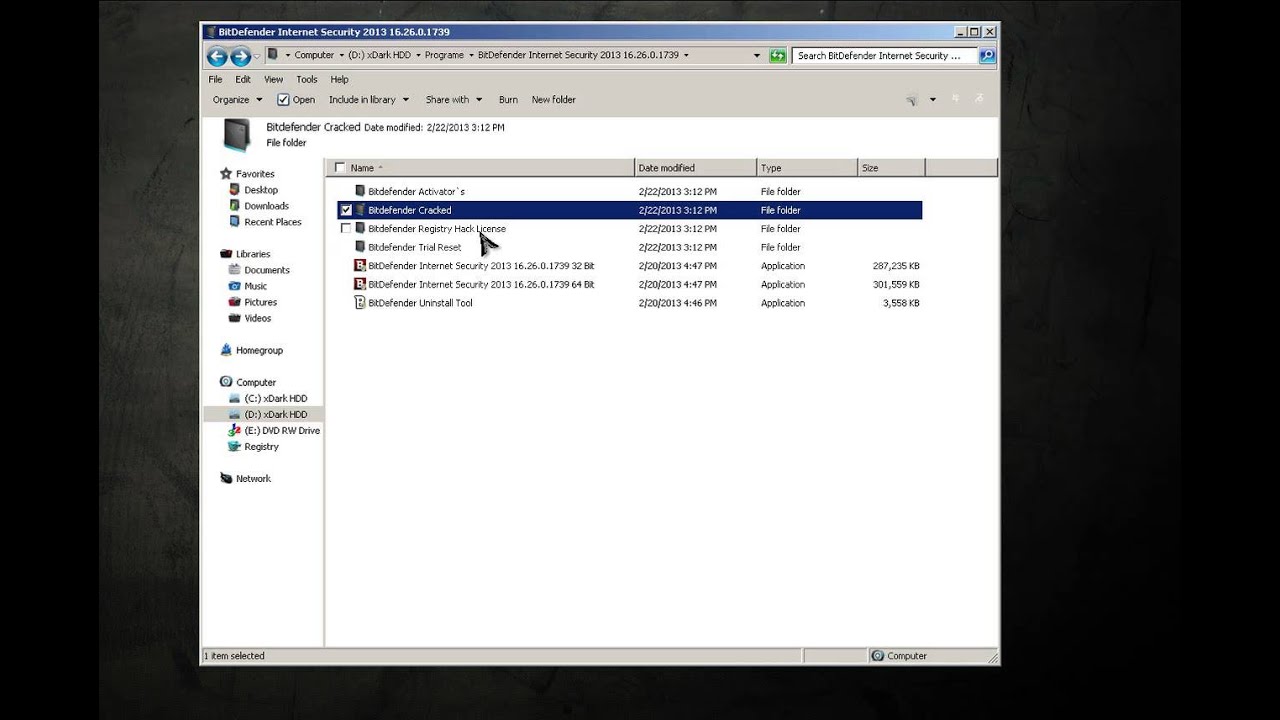Click the Documents library icon
Viewport: 1280px width, 720px height.
[235, 270]
